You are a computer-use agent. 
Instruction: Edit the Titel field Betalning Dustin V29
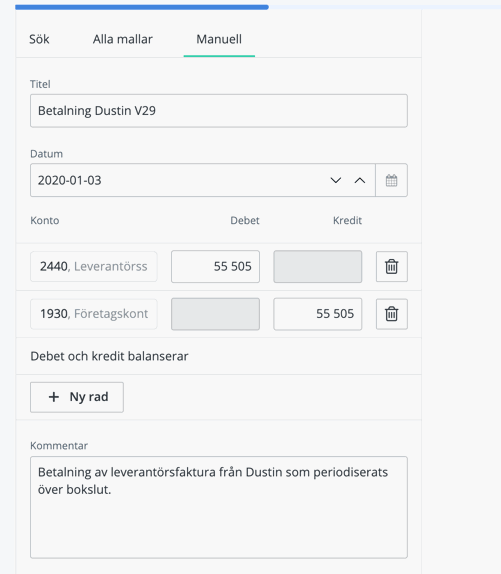coord(219,111)
